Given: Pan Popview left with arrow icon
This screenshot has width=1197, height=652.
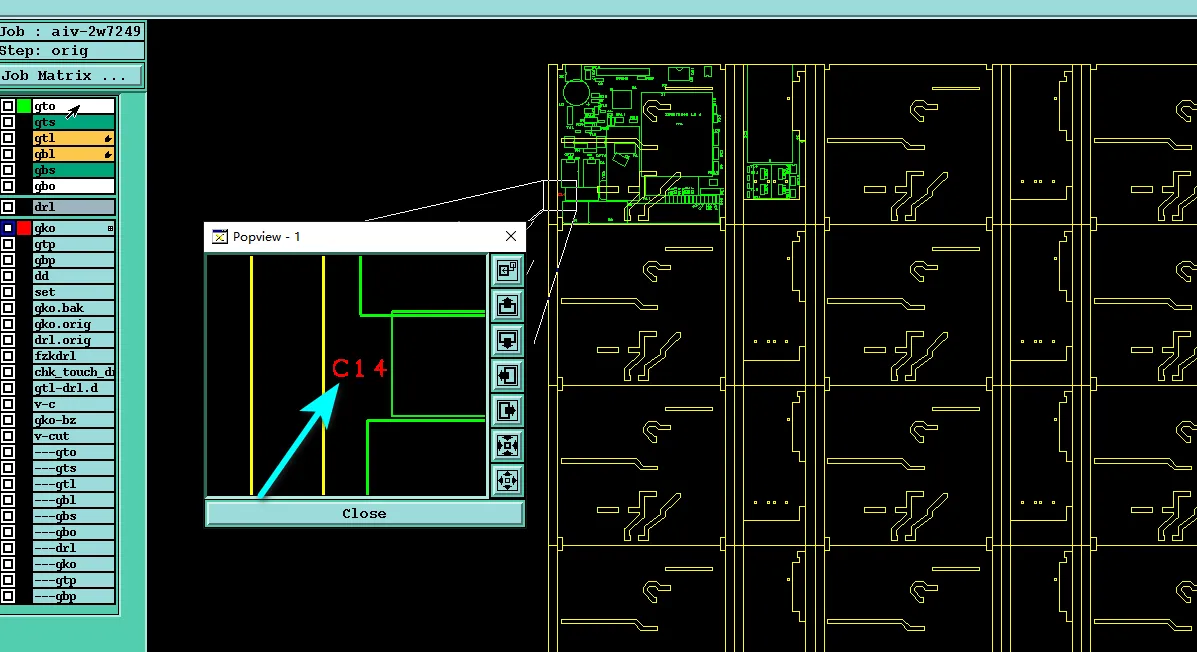Looking at the screenshot, I should (507, 376).
